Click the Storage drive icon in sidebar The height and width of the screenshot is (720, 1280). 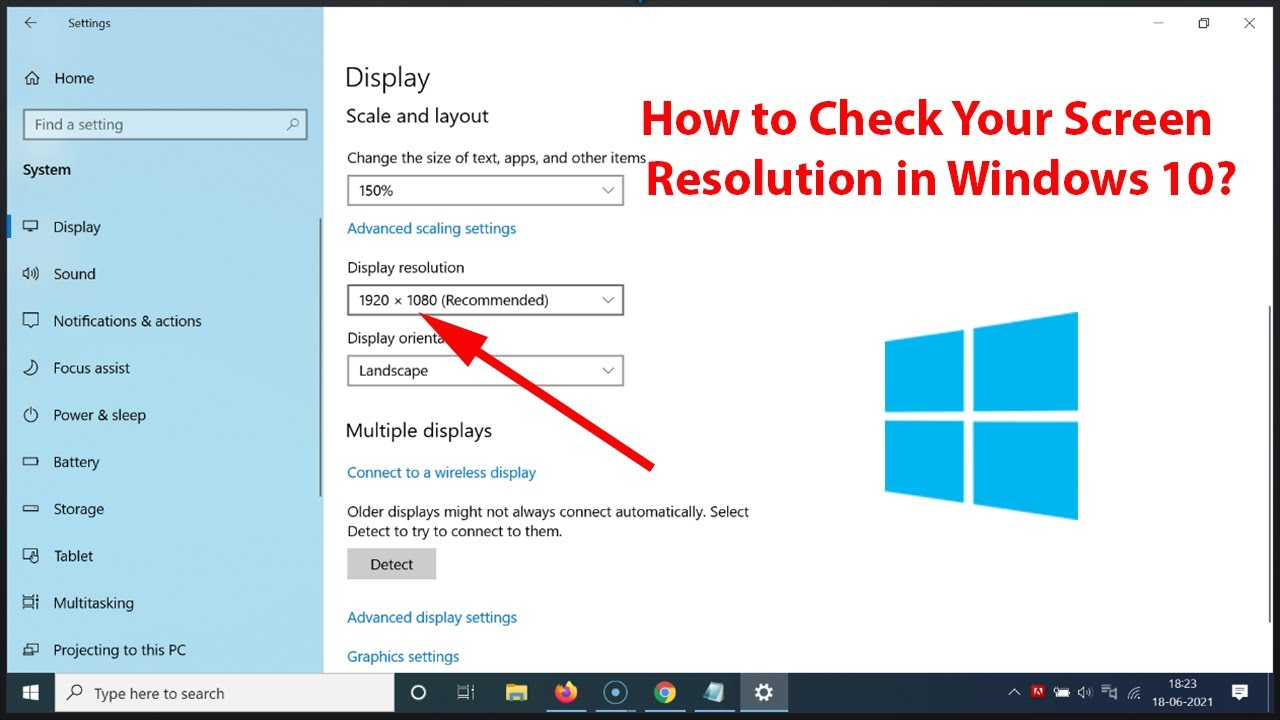pos(32,509)
